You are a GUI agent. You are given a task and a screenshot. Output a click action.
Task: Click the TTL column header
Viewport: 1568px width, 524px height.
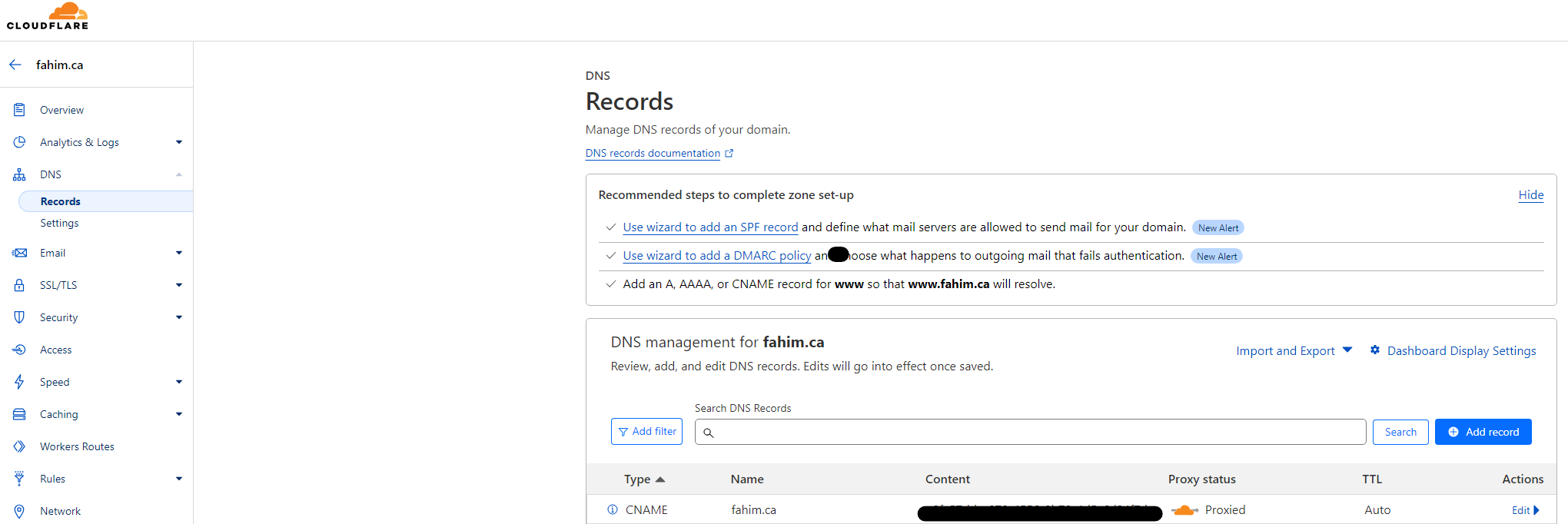point(1372,479)
